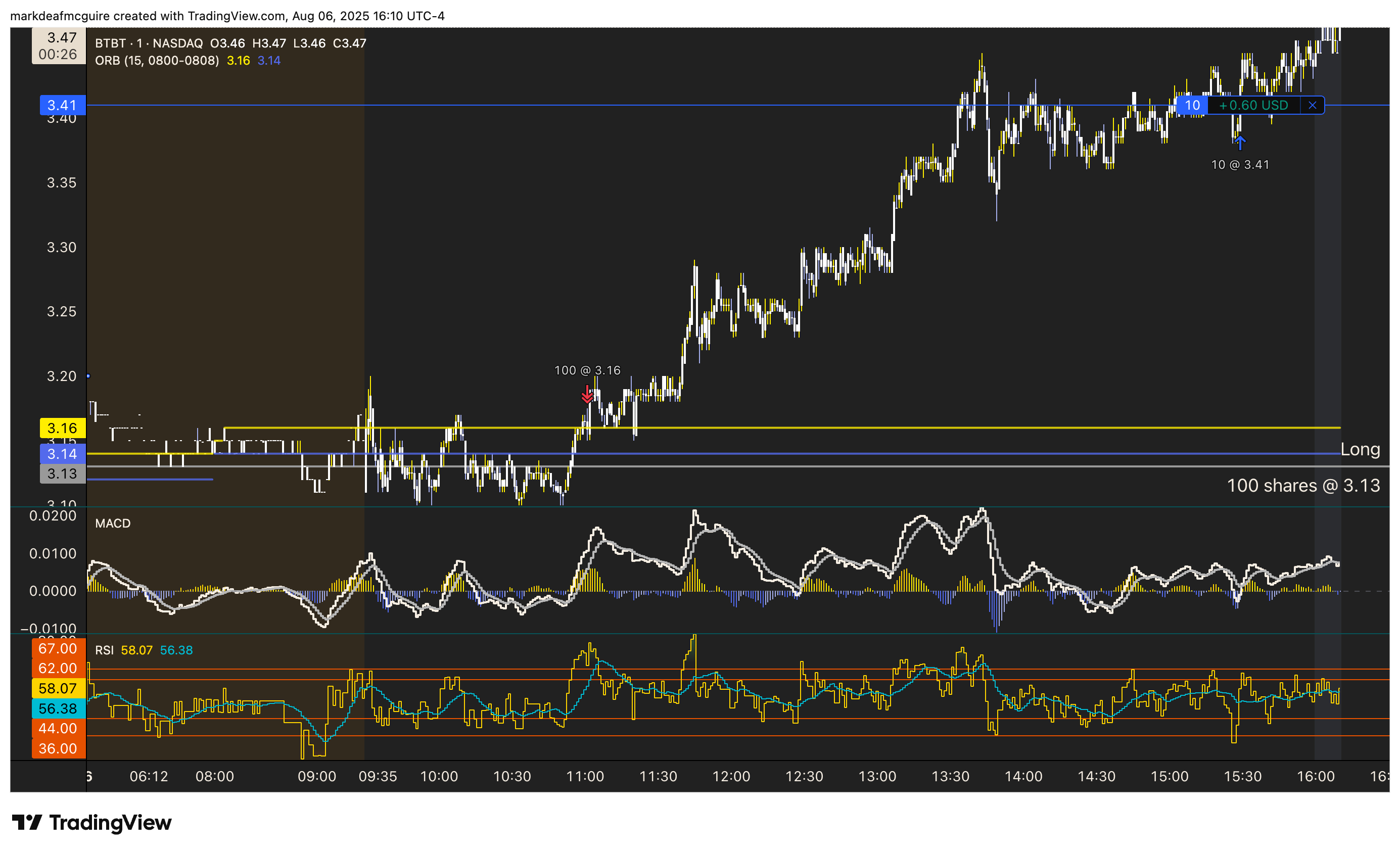Close the 10-share position with the X
This screenshot has height=853, width=1400.
pos(1312,105)
